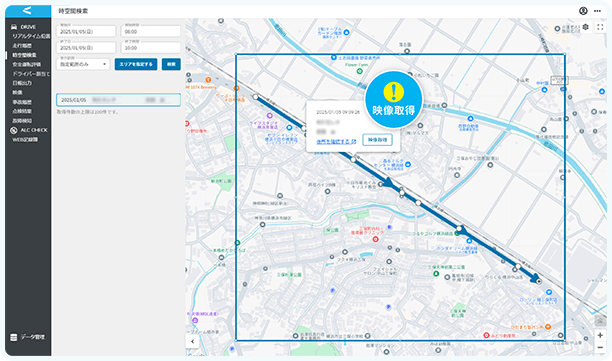Open the user account icon
The width and height of the screenshot is (612, 361).
[583, 11]
